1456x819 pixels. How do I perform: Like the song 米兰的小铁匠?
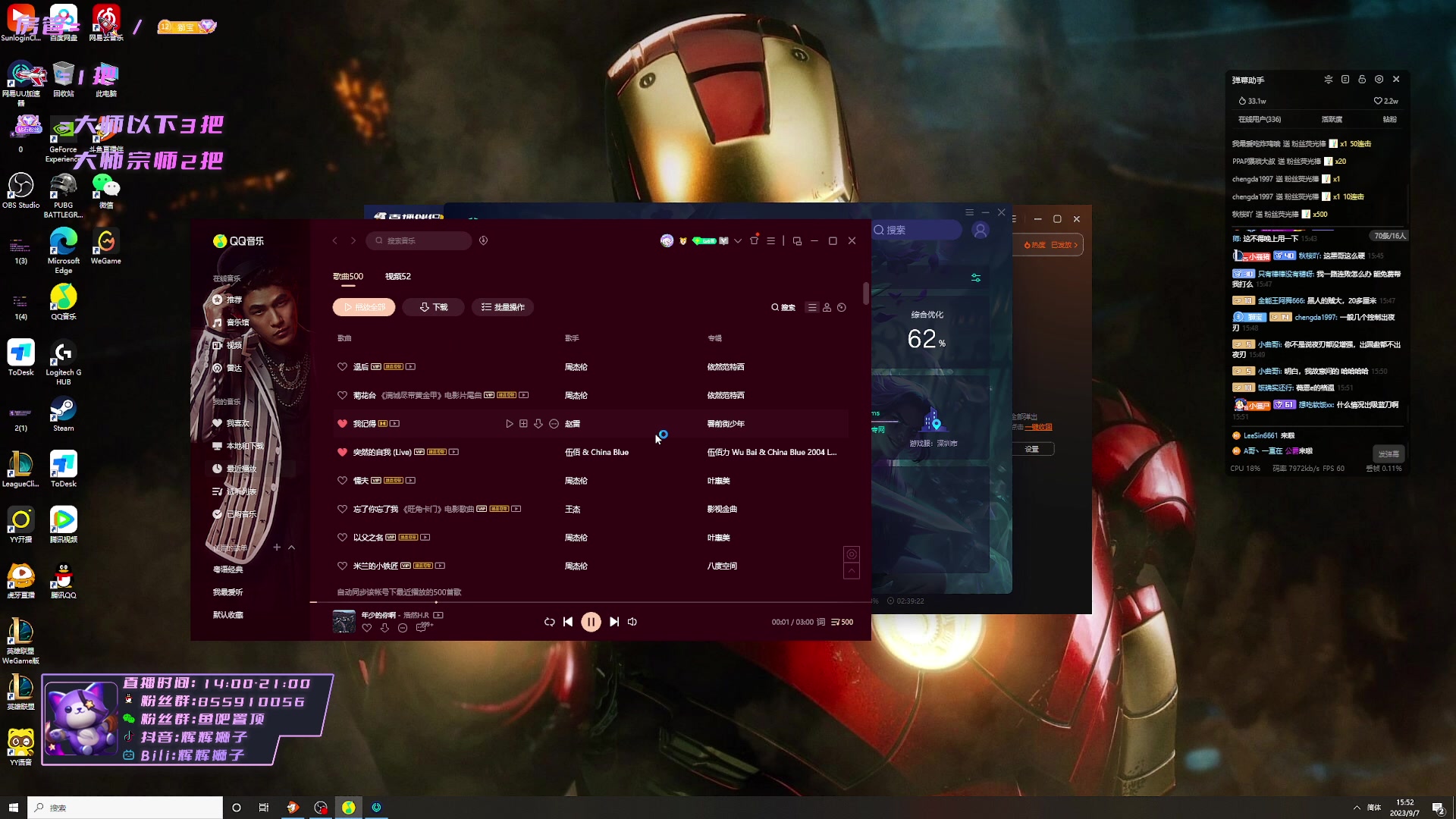pyautogui.click(x=342, y=566)
